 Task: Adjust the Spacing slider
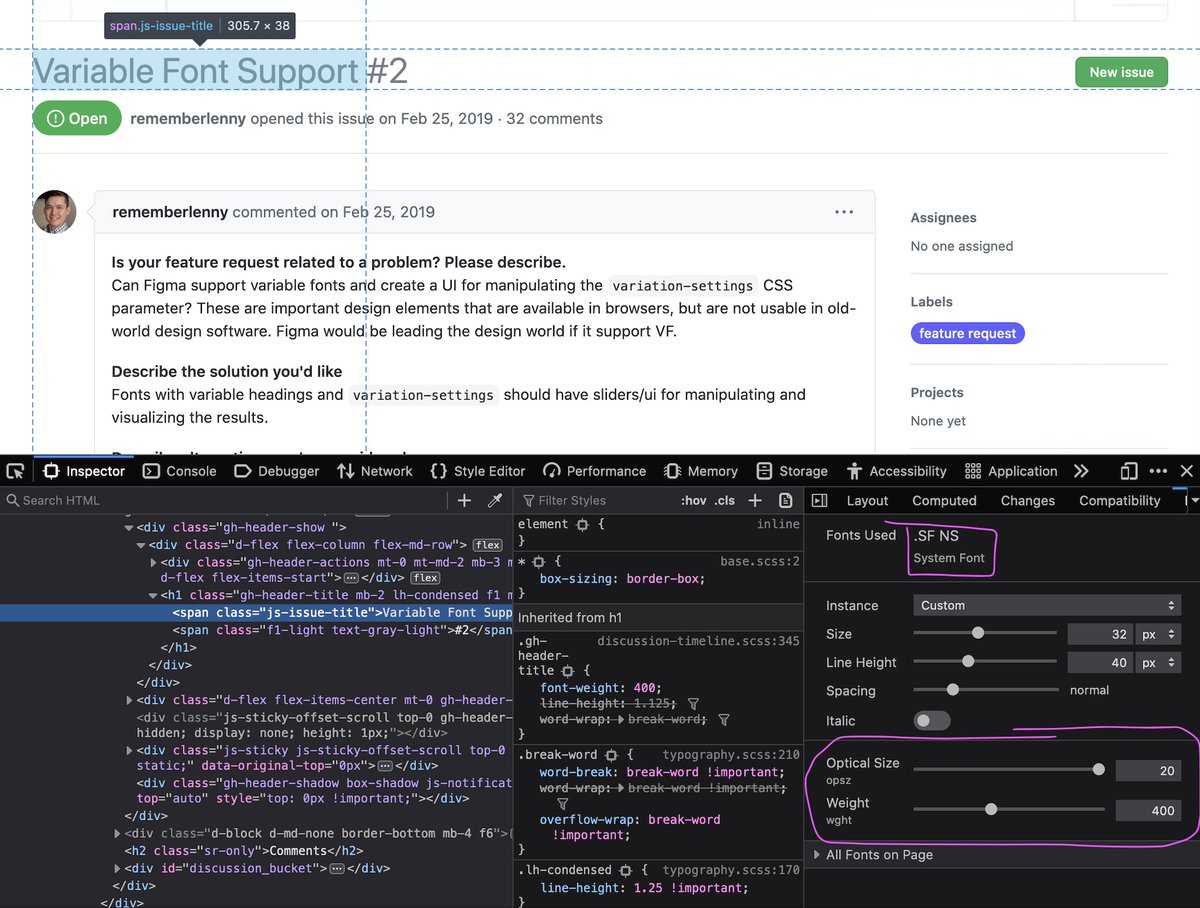tap(985, 689)
